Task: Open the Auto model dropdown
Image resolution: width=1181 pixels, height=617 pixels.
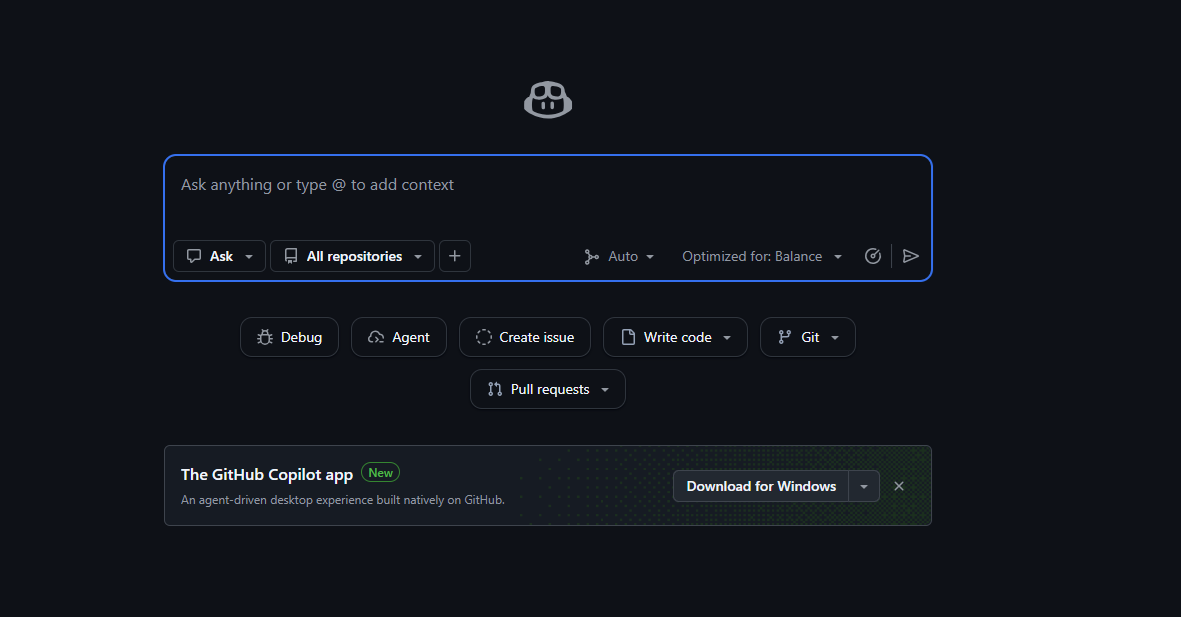Action: click(x=619, y=256)
